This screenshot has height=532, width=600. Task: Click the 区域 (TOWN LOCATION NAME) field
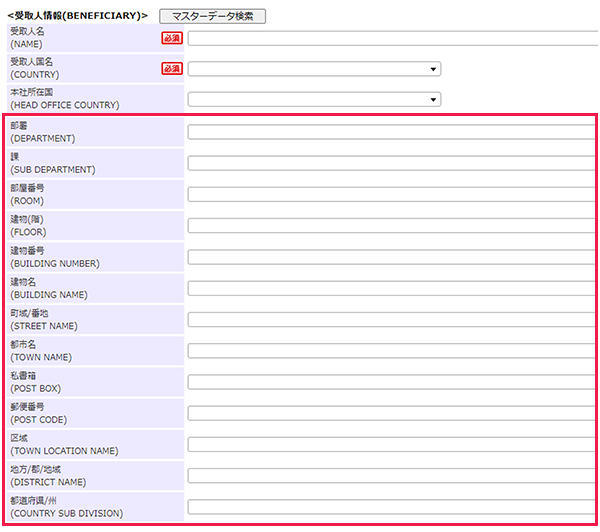point(390,444)
